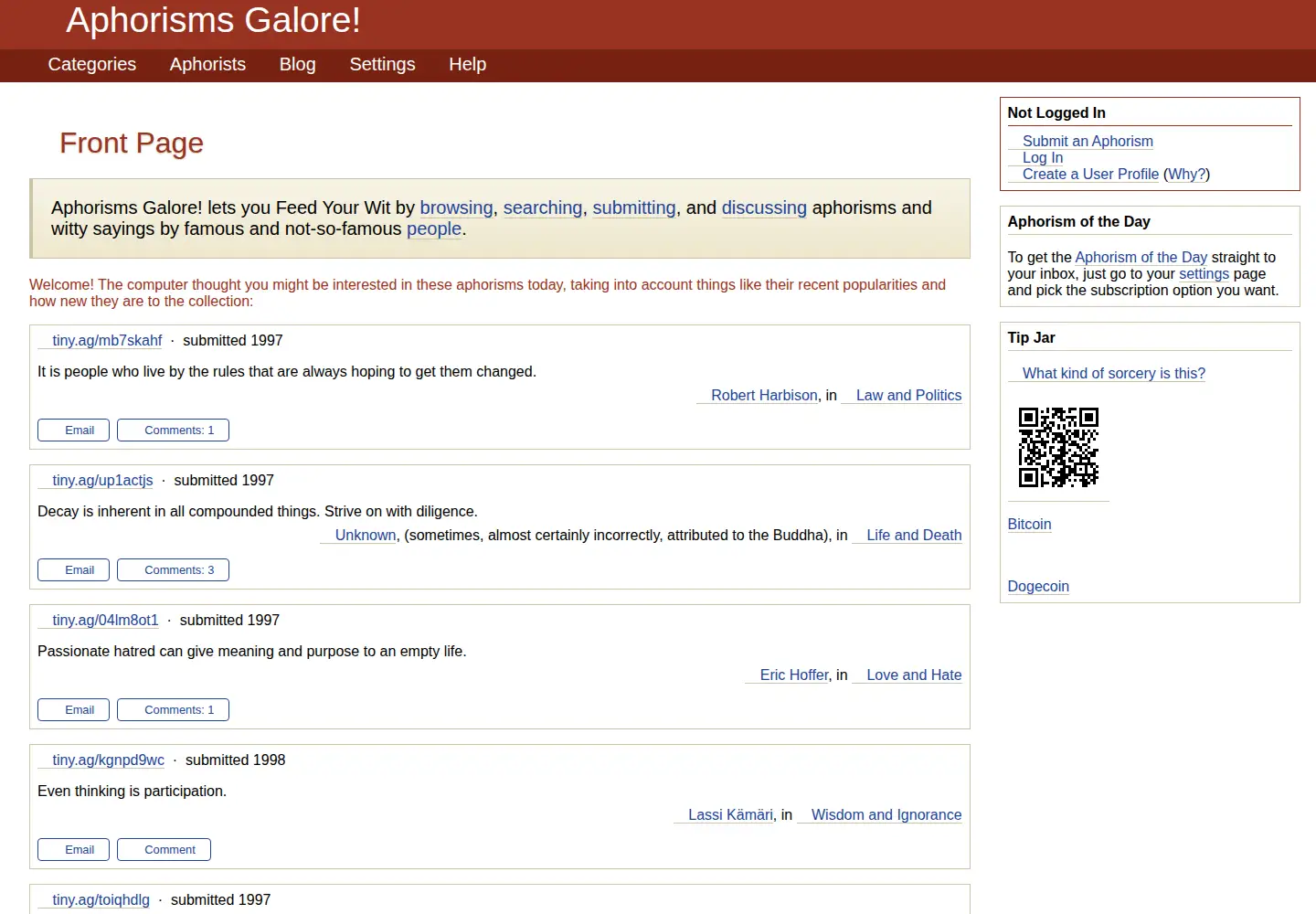The width and height of the screenshot is (1316, 914).
Task: Follow the 'submitting' link in the intro
Action: point(634,207)
